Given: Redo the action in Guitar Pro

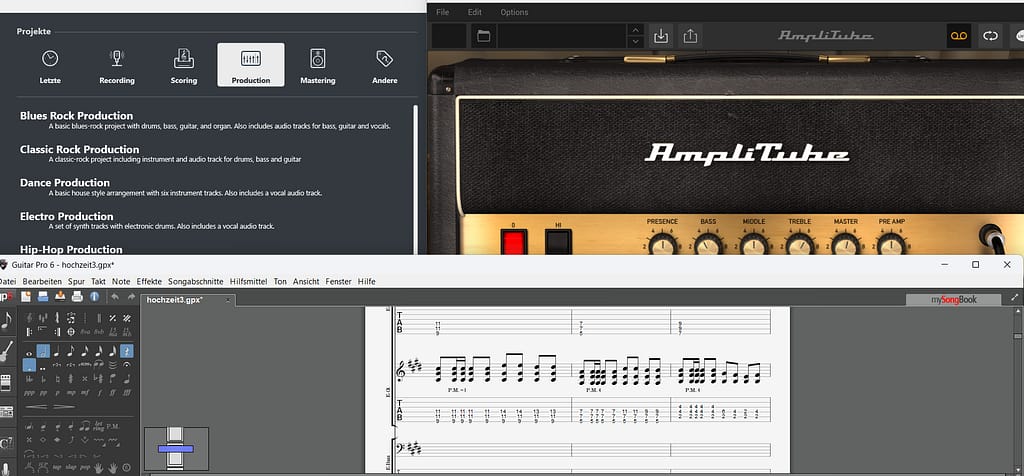Looking at the screenshot, I should point(131,296).
